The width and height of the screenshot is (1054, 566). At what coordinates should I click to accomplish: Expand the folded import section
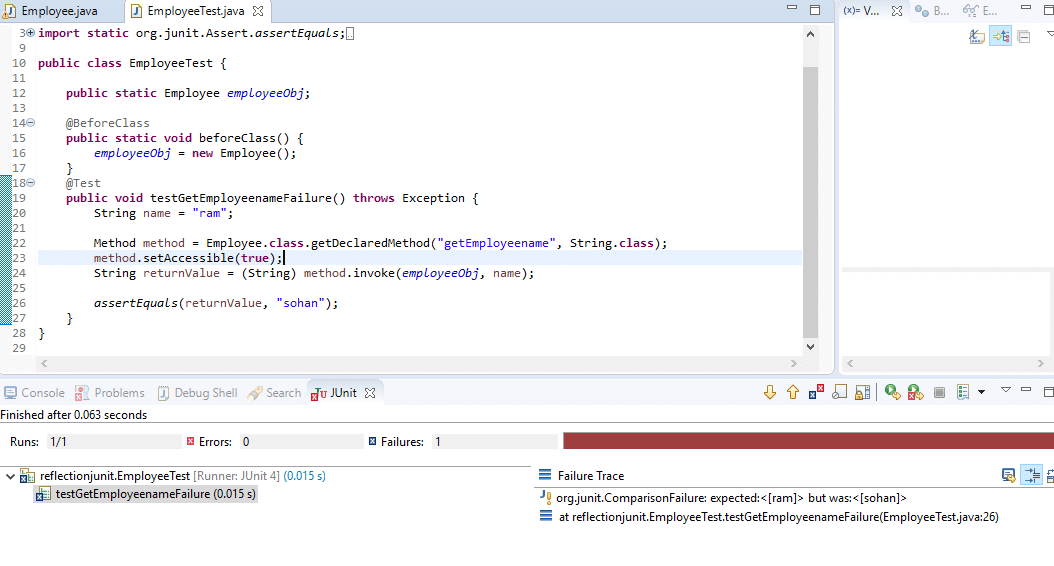(x=29, y=33)
